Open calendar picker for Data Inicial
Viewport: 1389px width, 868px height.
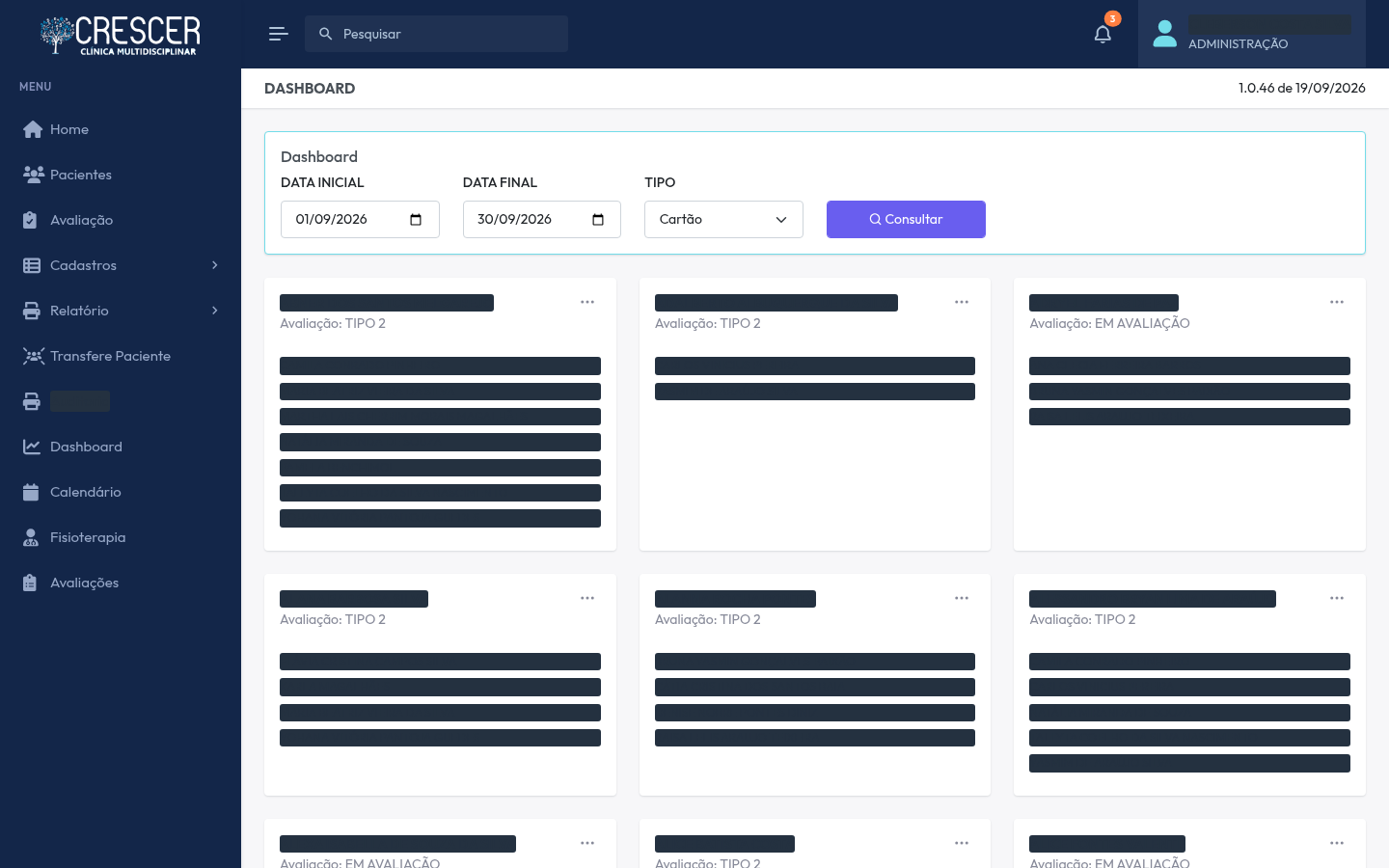tap(416, 220)
